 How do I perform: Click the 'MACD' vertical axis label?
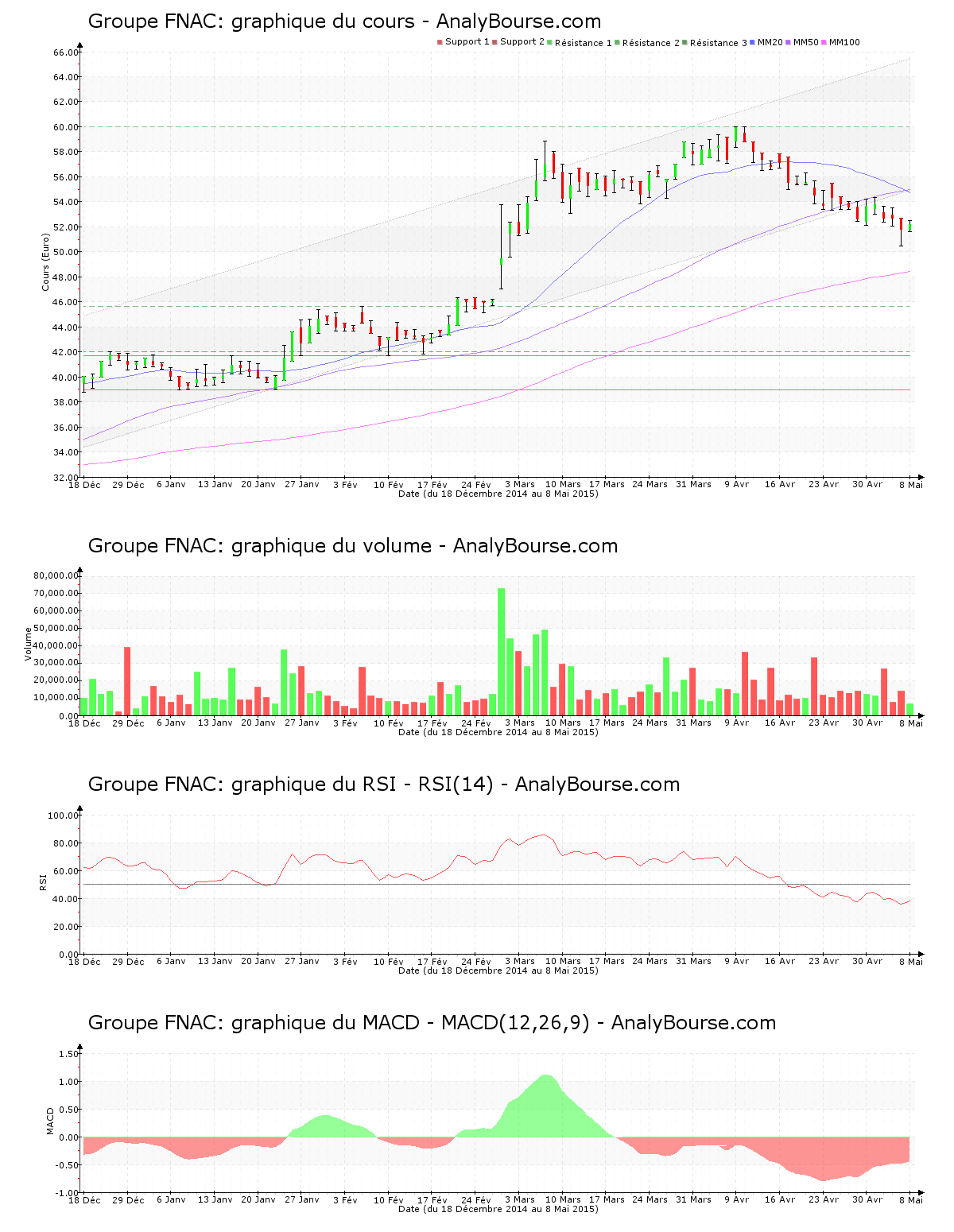click(50, 1121)
